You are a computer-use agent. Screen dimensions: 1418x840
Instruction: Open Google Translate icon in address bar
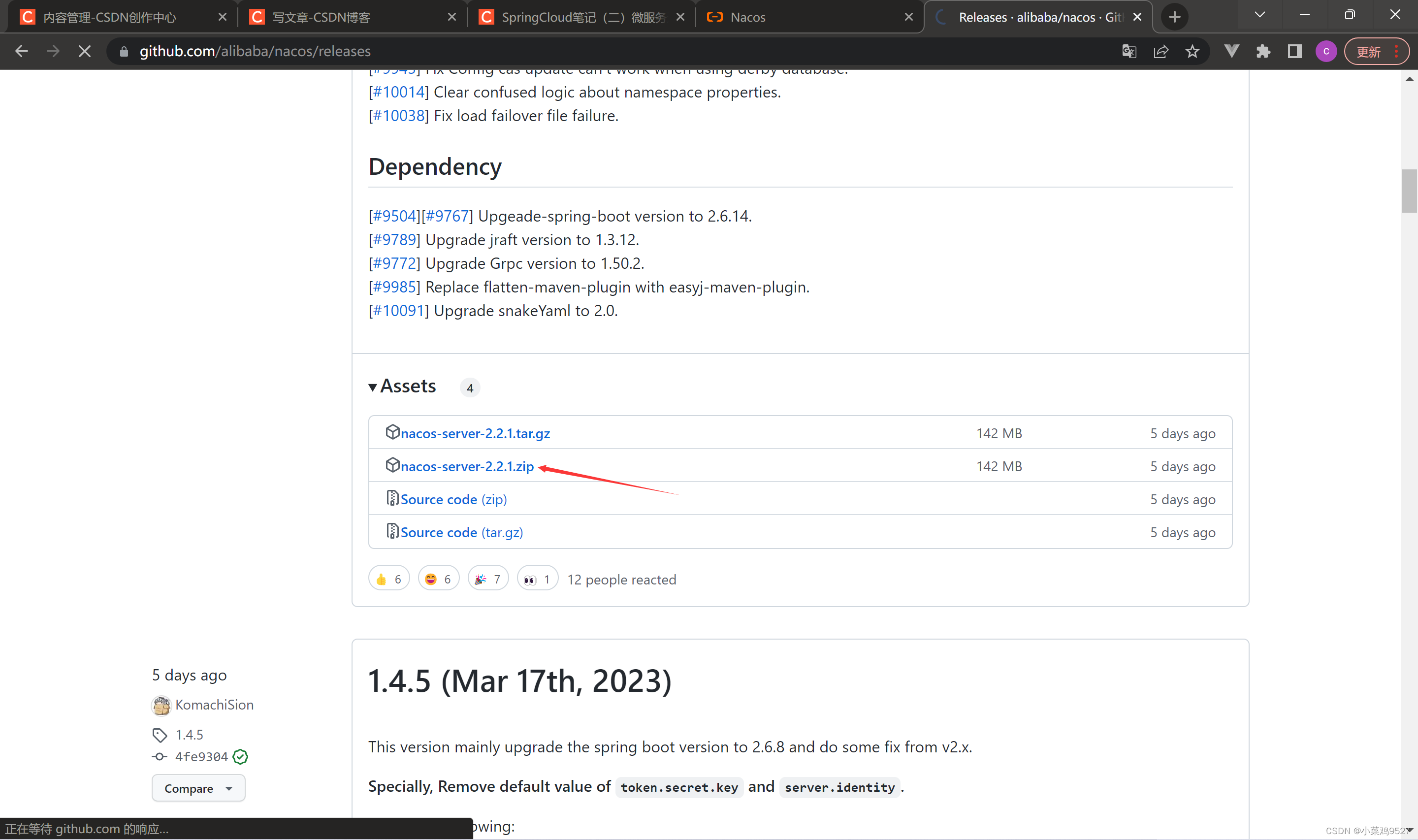tap(1129, 52)
